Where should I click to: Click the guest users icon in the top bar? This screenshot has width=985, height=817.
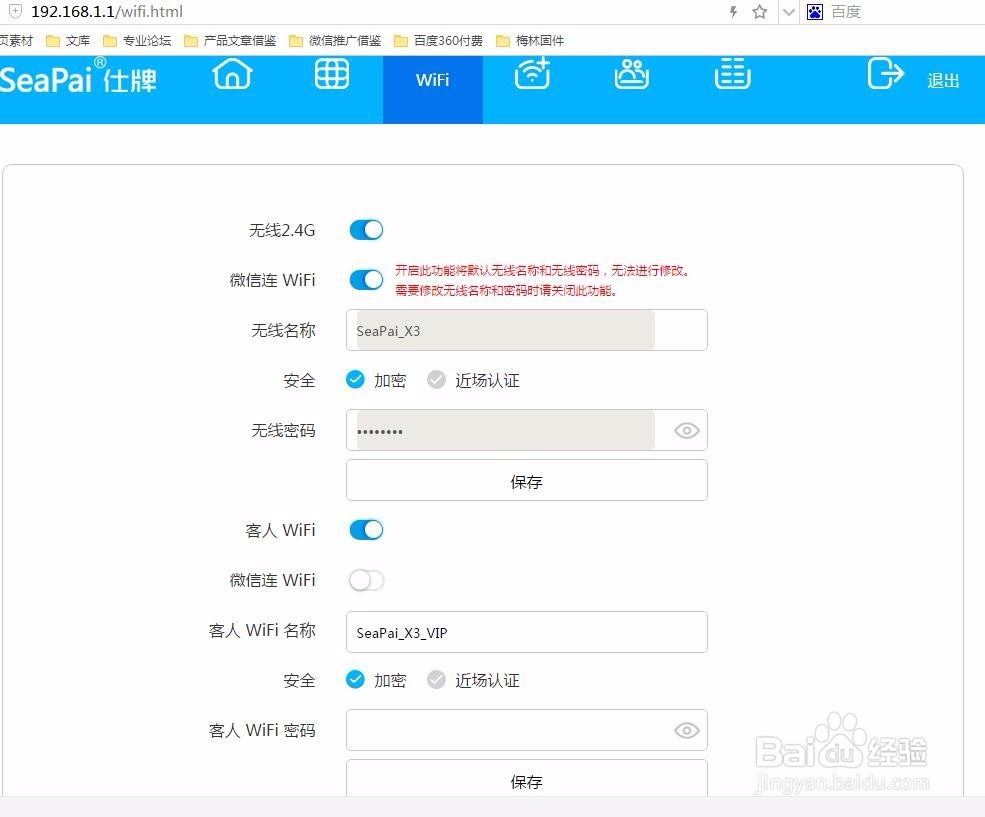(632, 76)
